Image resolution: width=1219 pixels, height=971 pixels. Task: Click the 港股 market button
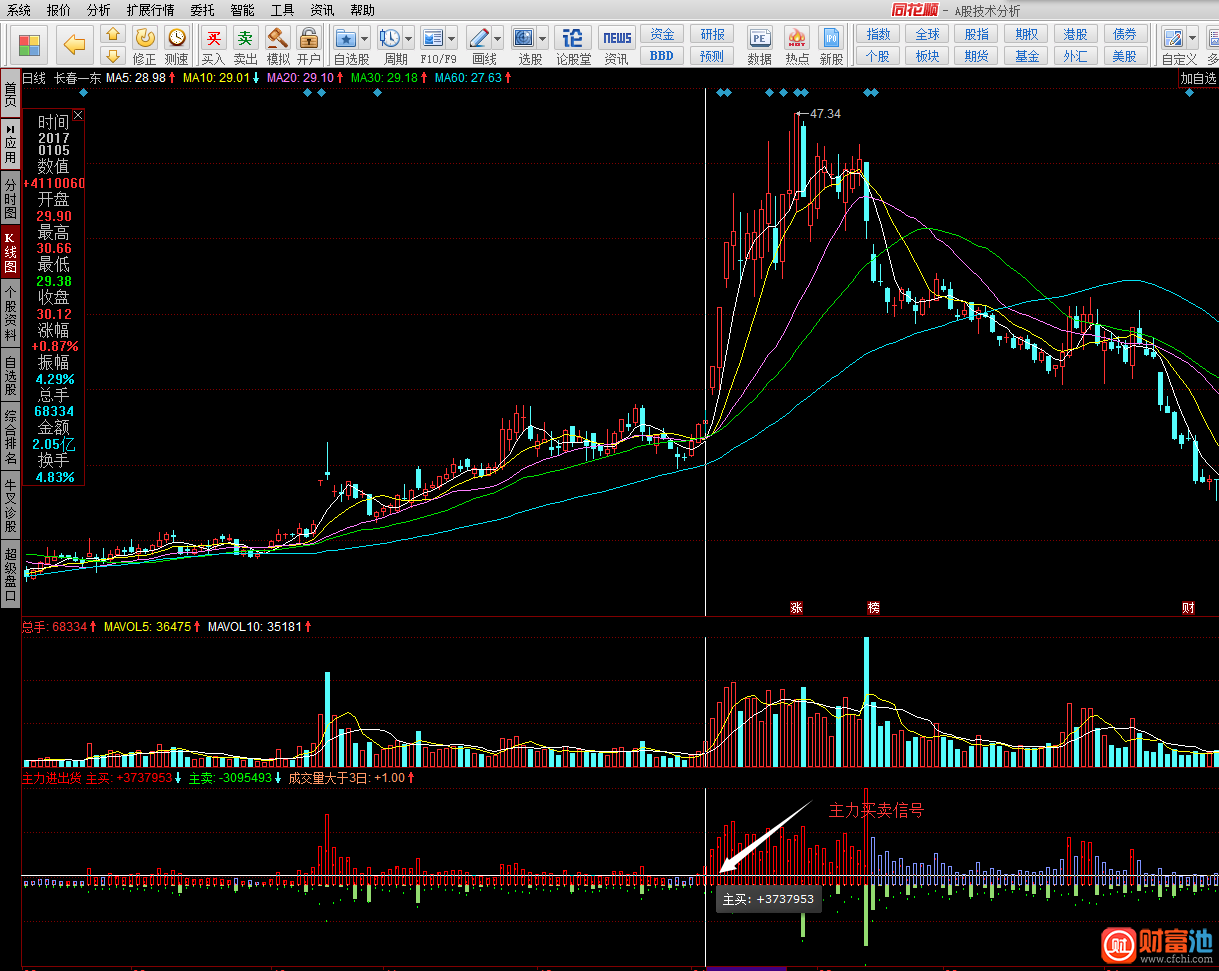1076,34
